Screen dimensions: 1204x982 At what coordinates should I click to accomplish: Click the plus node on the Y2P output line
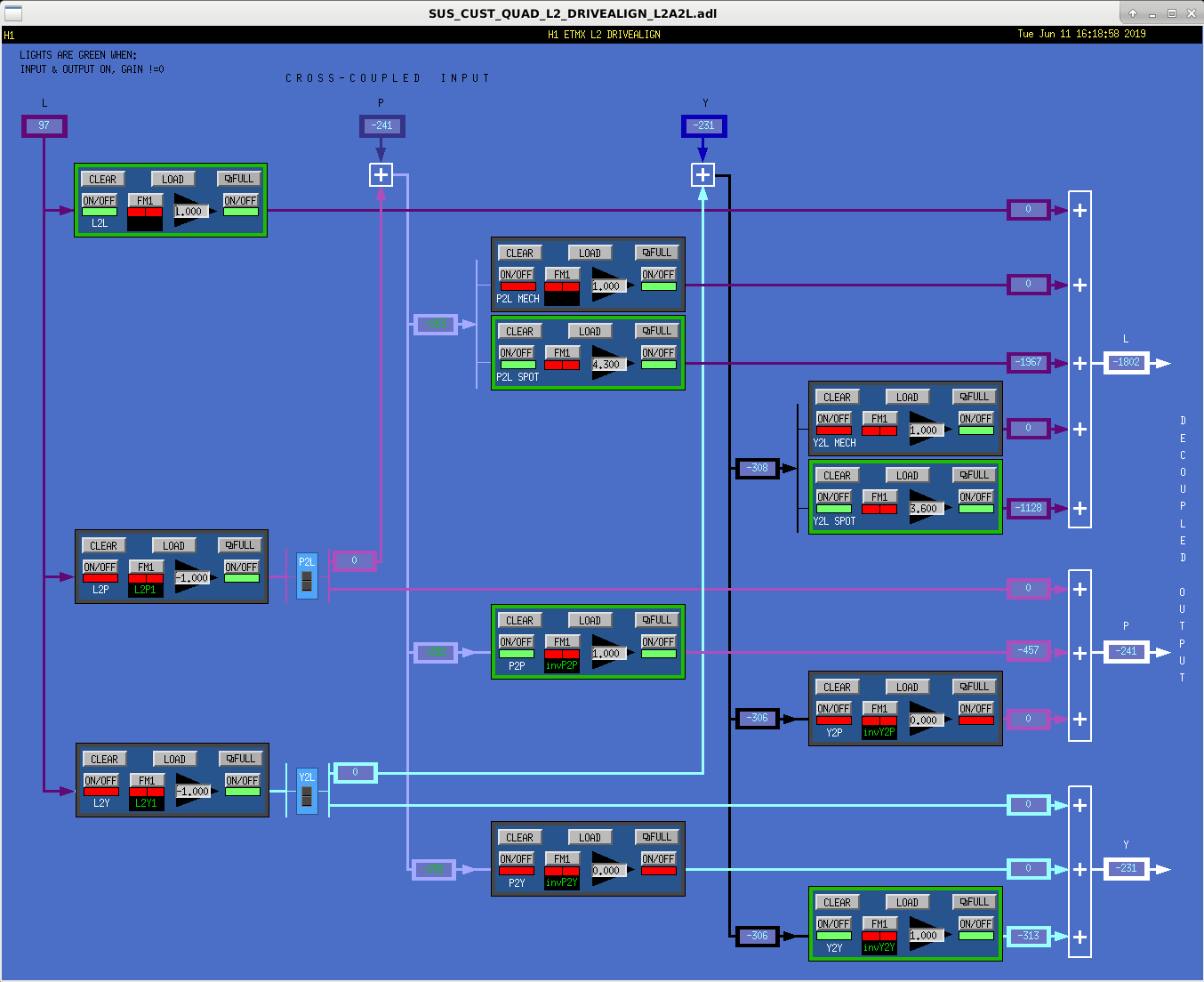pos(1080,719)
